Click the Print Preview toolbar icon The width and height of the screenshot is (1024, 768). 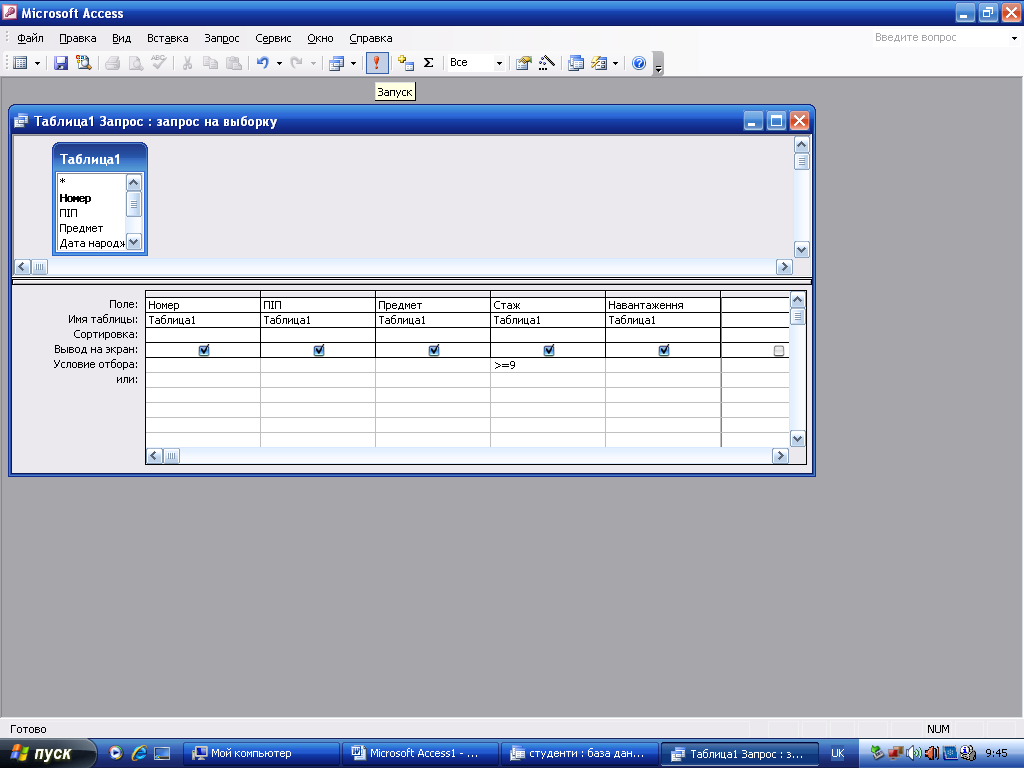136,63
